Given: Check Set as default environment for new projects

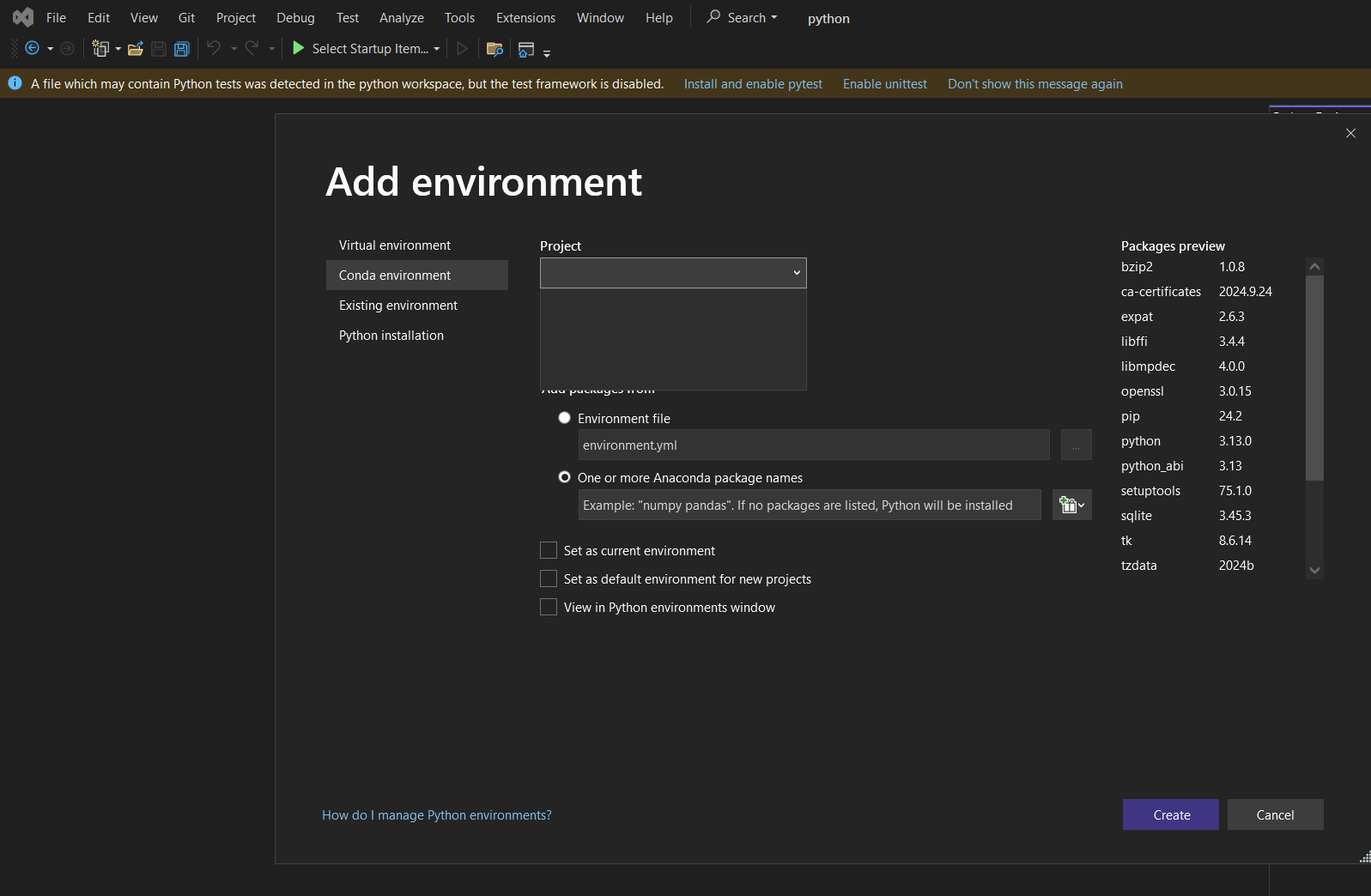Looking at the screenshot, I should coord(549,578).
